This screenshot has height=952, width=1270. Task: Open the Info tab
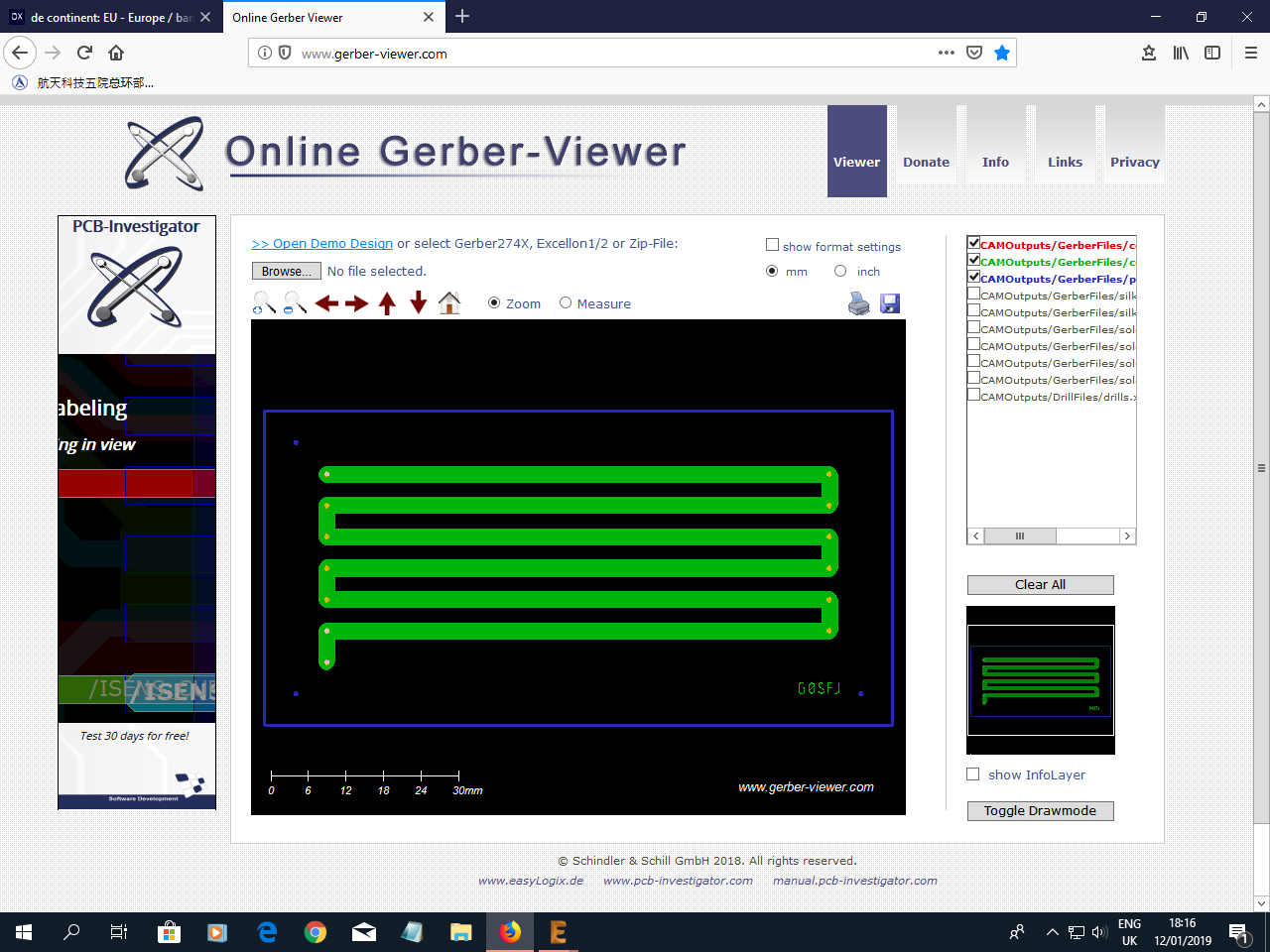coord(996,146)
